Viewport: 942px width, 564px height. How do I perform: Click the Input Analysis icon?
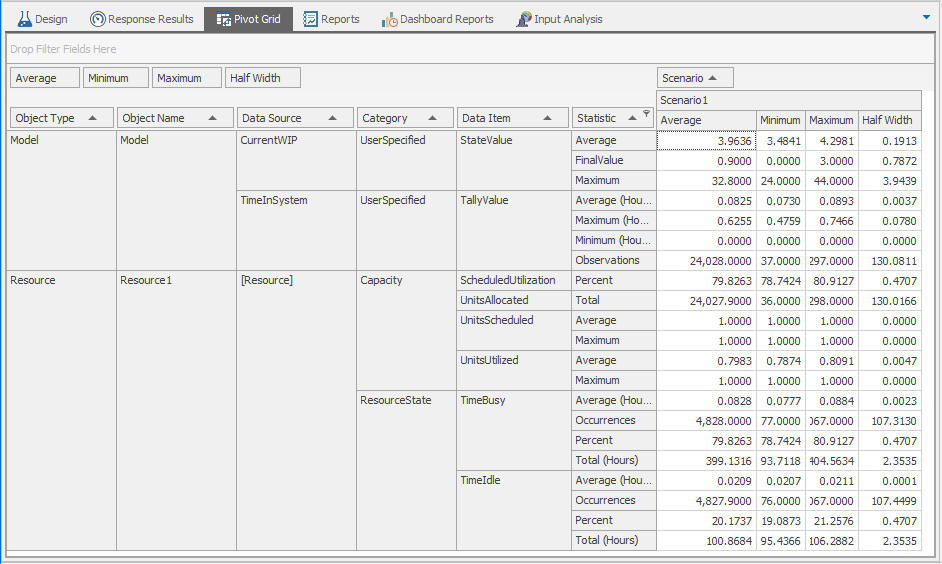[x=523, y=19]
